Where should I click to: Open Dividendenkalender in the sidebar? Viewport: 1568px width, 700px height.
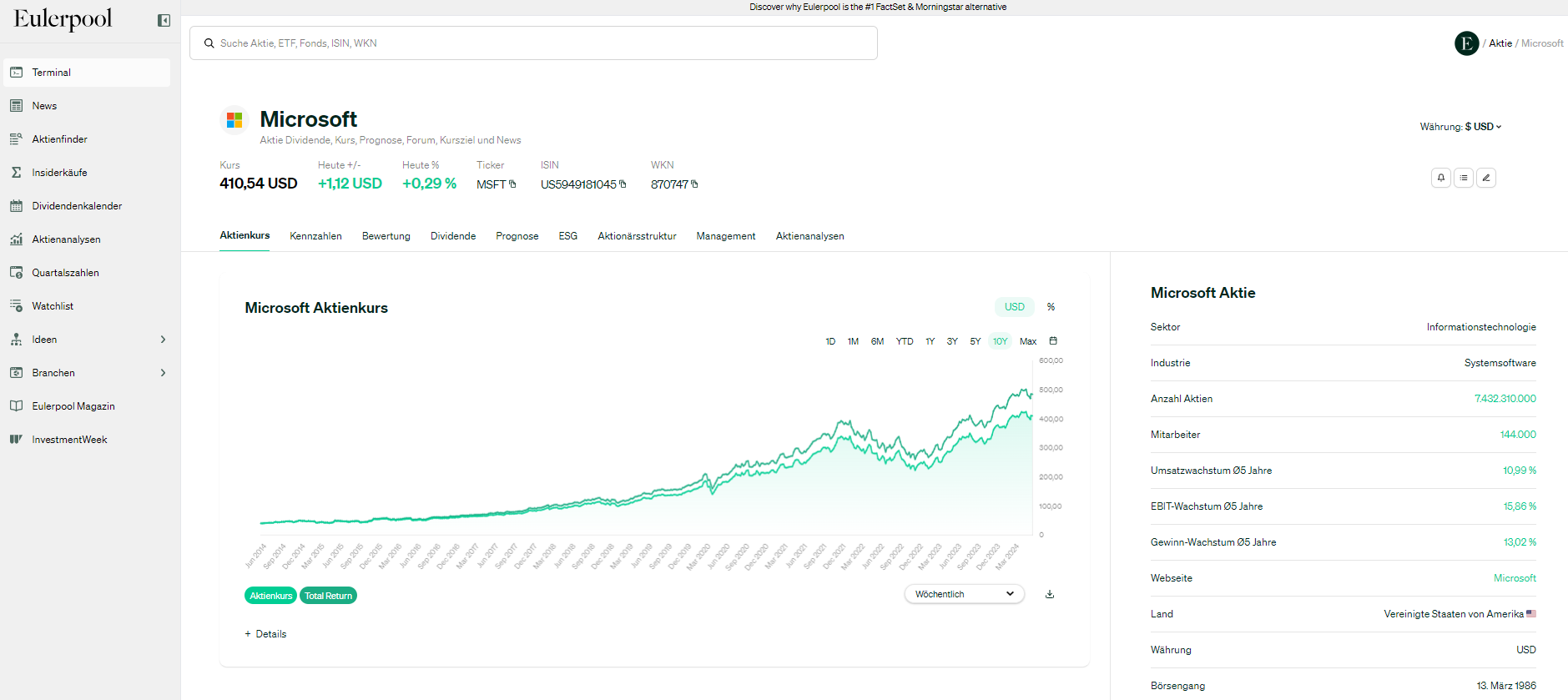pyautogui.click(x=87, y=206)
